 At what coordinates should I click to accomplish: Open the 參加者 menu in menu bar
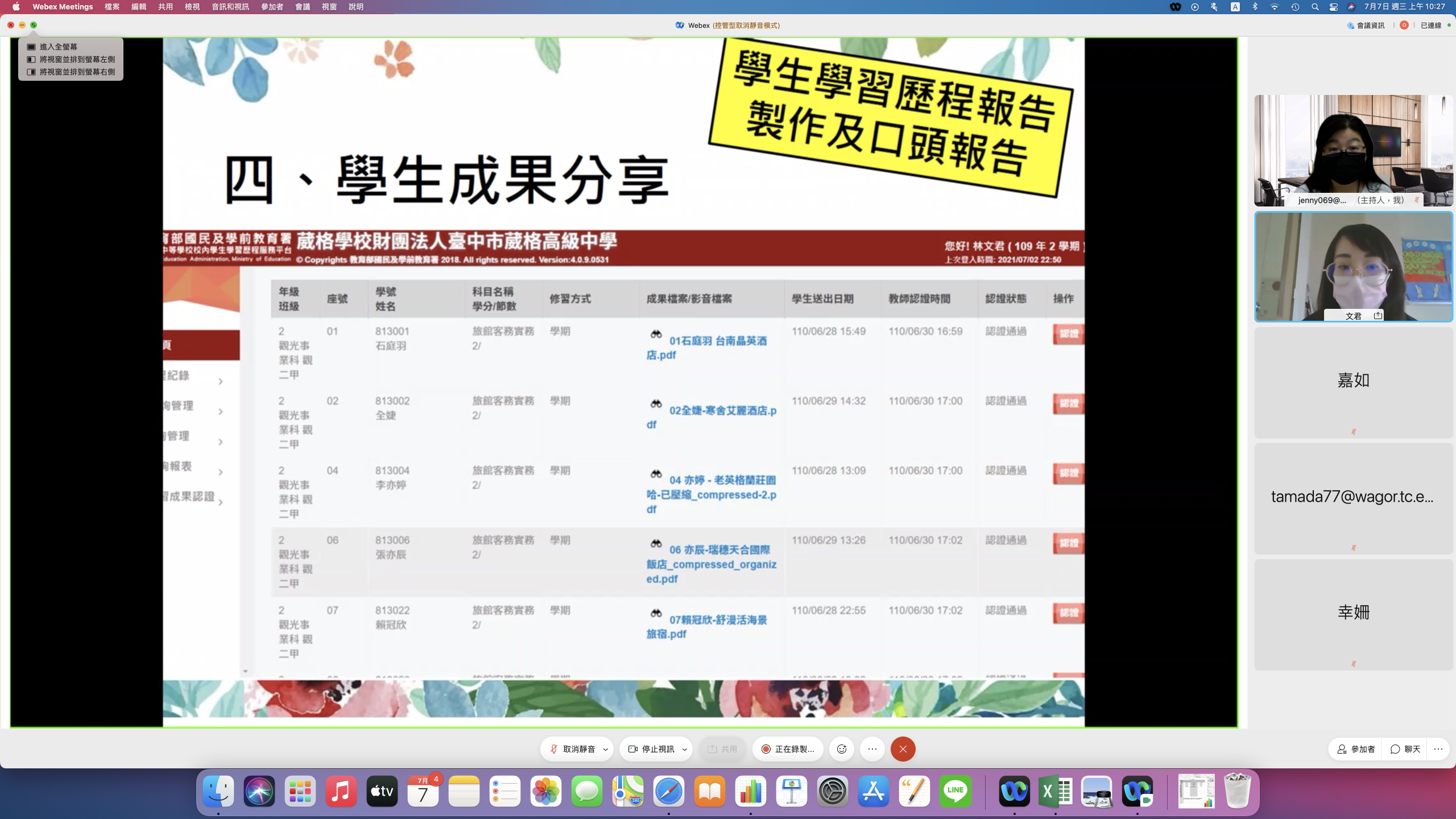click(x=272, y=7)
